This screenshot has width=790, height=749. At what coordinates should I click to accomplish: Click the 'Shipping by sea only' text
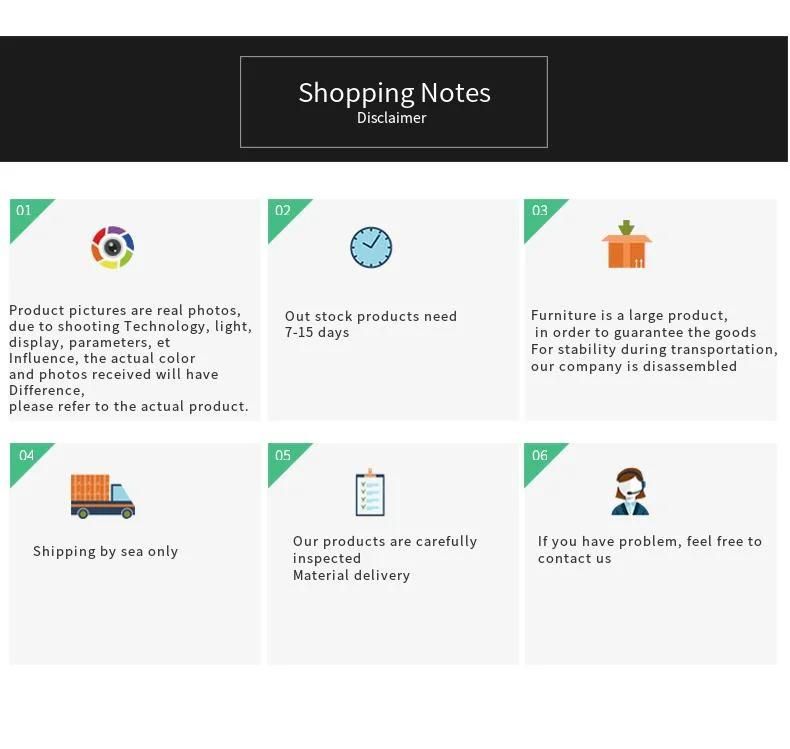(105, 552)
